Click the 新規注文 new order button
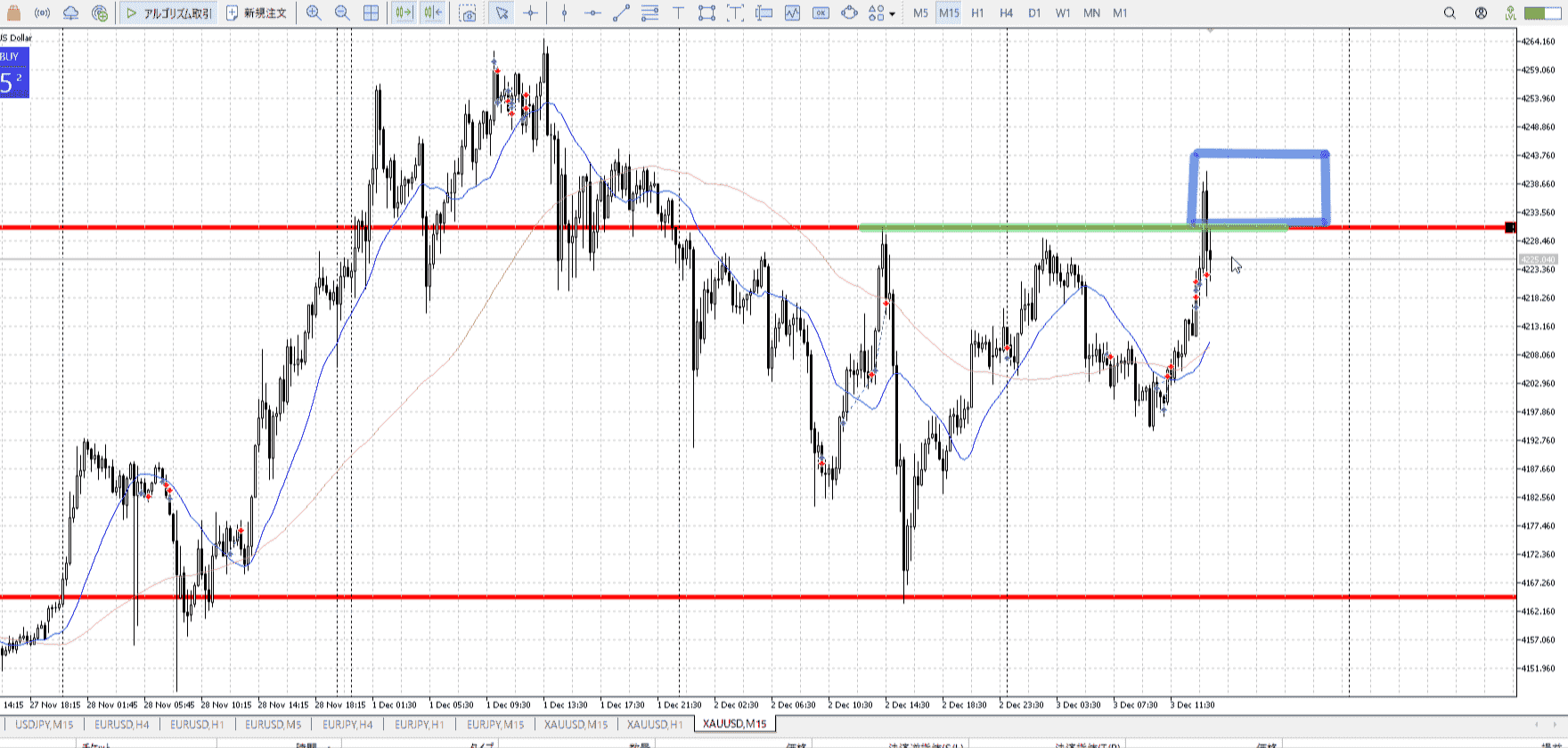 coord(257,13)
